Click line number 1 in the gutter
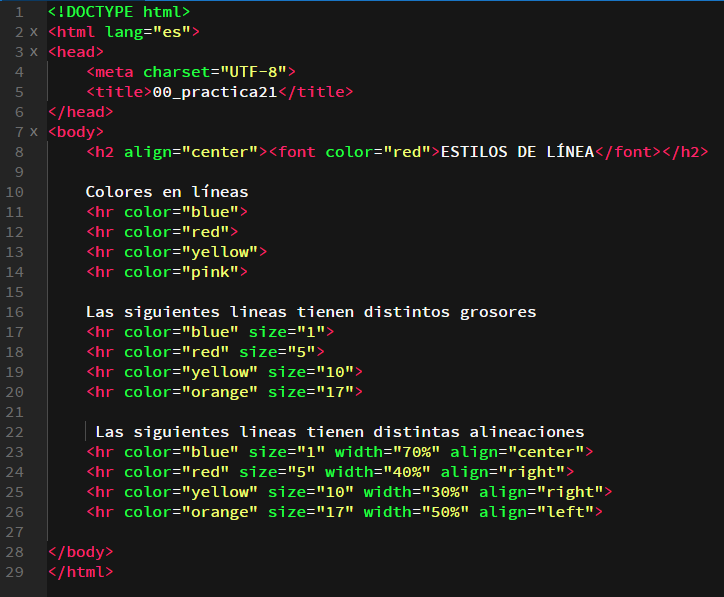 pos(19,12)
